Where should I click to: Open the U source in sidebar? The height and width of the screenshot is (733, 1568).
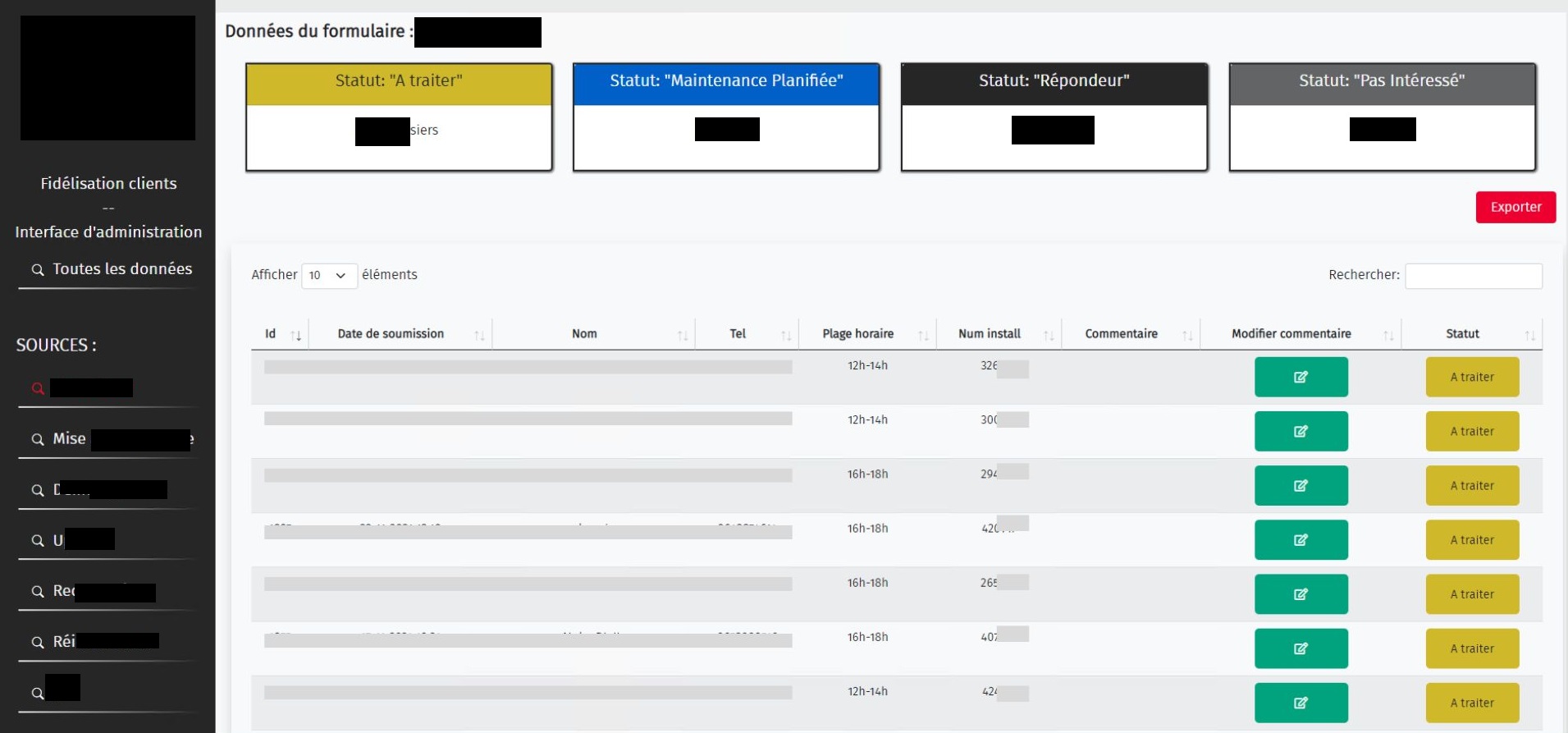84,540
